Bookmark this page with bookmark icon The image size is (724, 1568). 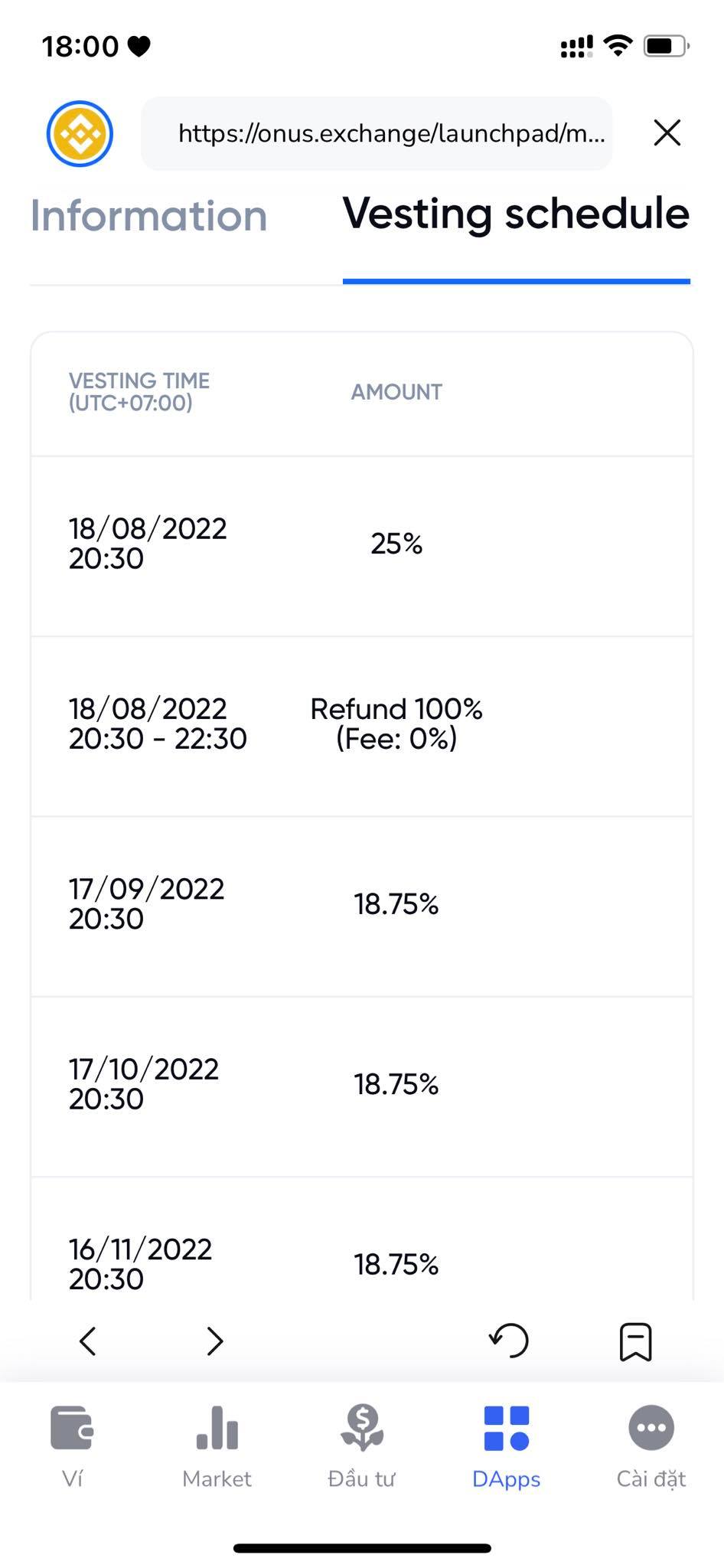pos(635,1341)
